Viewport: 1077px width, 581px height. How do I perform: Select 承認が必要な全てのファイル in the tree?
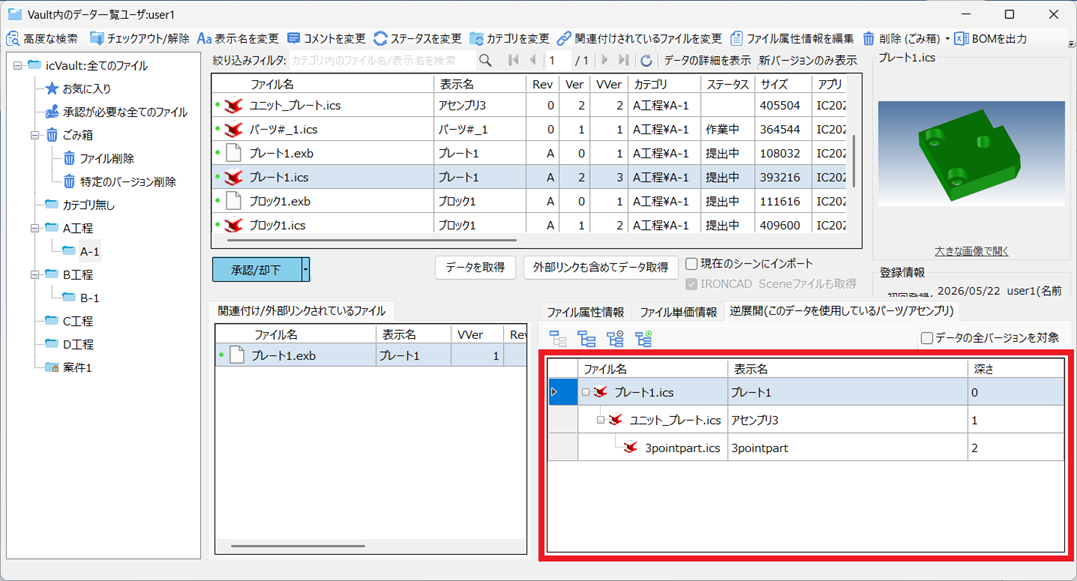point(116,112)
